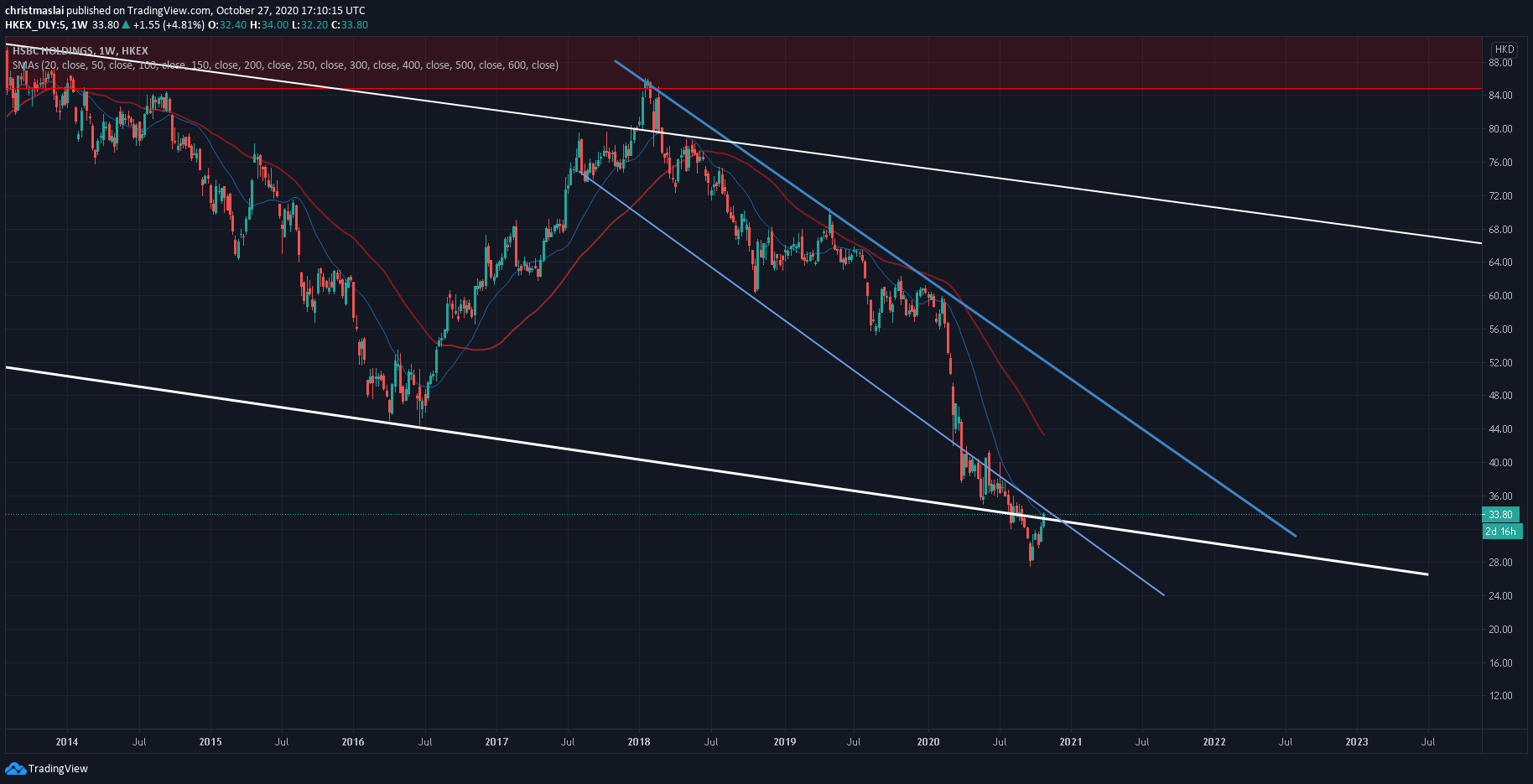Click the low value L:32.20
Viewport: 1533px width, 784px height.
coord(309,25)
